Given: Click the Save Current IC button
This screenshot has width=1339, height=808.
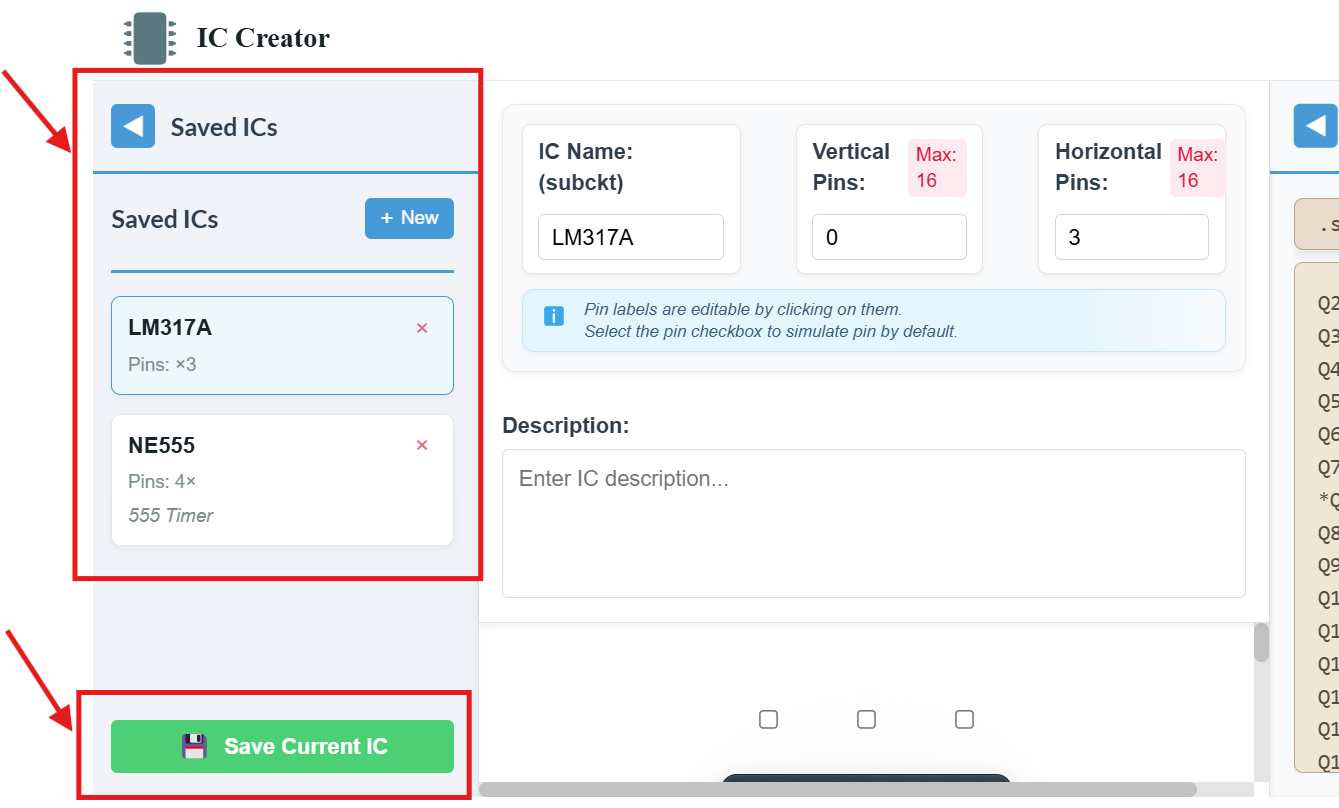Looking at the screenshot, I should click(x=282, y=746).
